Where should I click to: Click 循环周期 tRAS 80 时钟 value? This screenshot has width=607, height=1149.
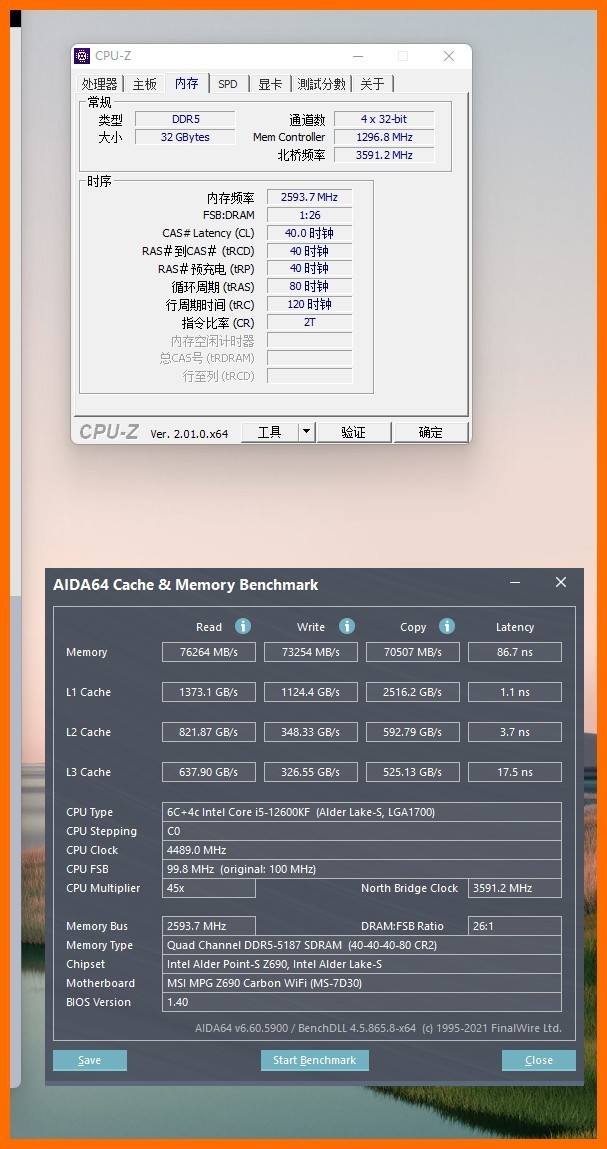tap(309, 287)
